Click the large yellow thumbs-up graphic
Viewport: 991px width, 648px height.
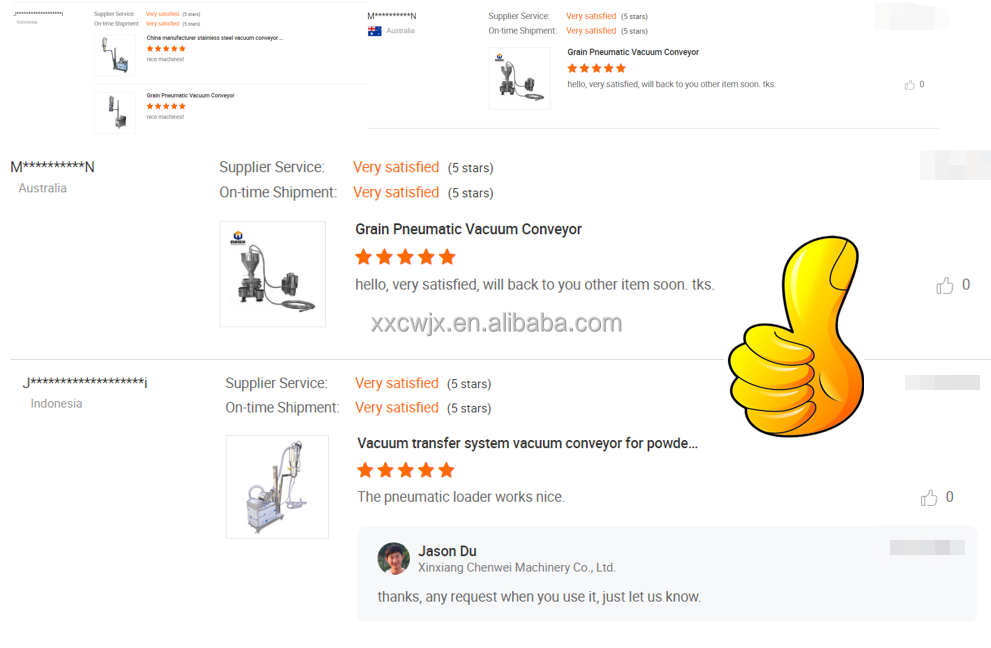coord(796,336)
